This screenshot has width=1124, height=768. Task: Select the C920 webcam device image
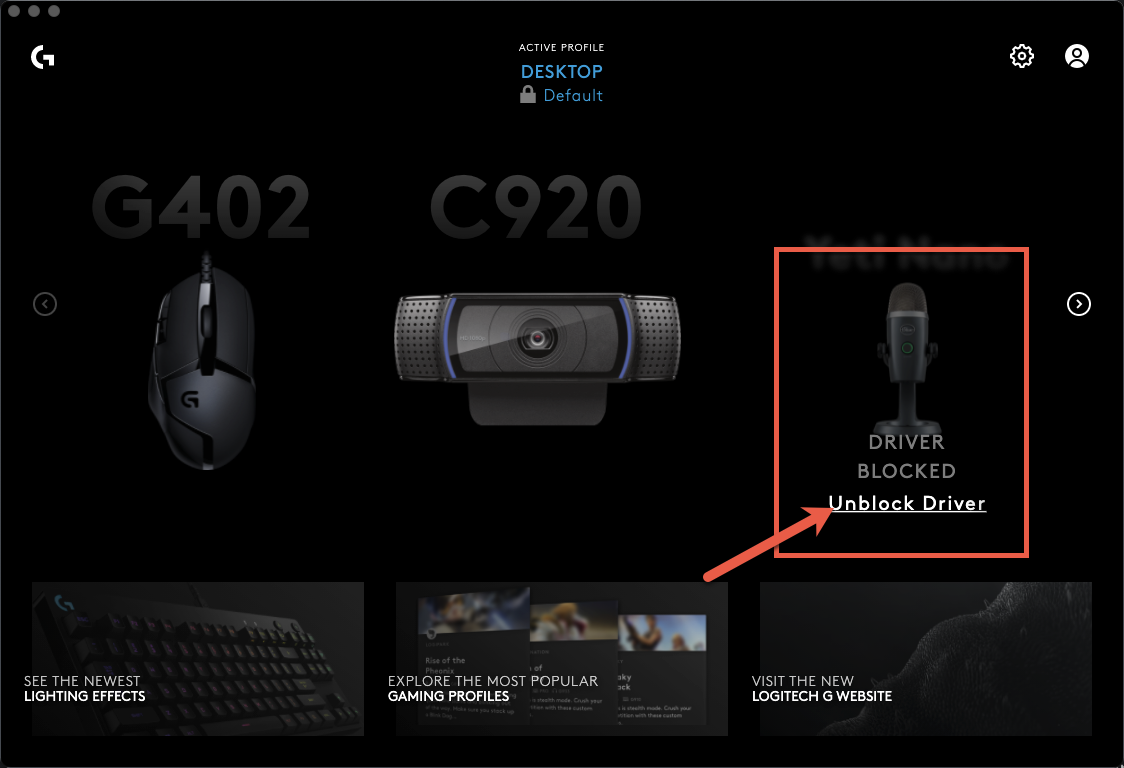pos(537,358)
